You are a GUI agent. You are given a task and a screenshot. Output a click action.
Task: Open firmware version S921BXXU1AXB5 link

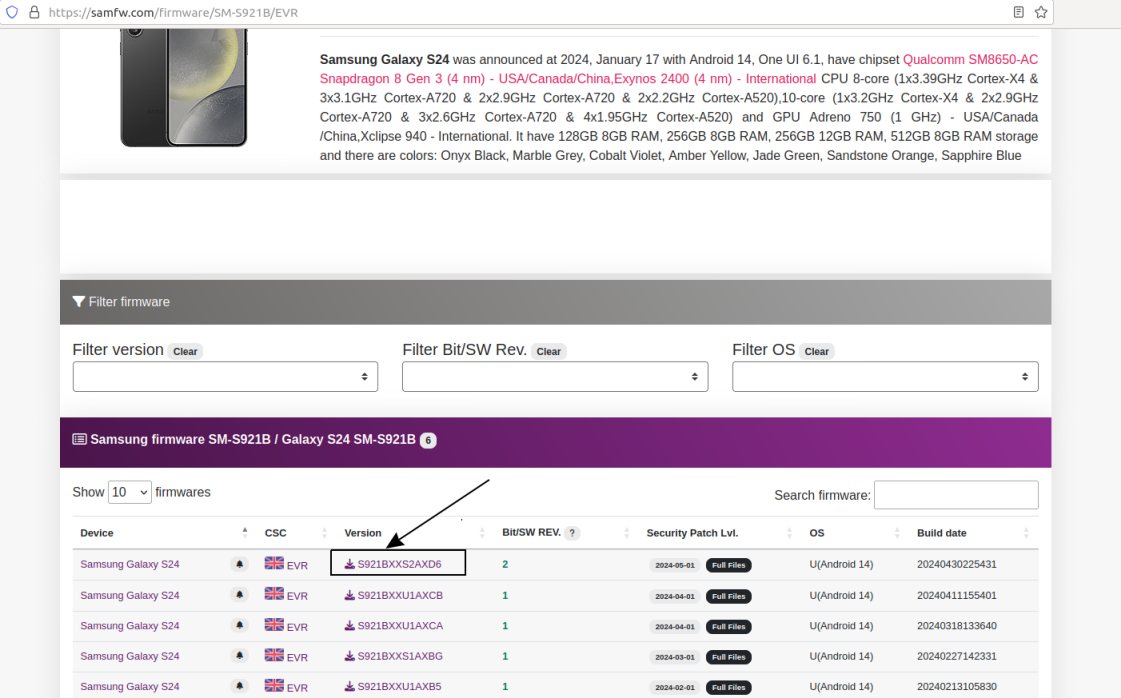click(399, 687)
